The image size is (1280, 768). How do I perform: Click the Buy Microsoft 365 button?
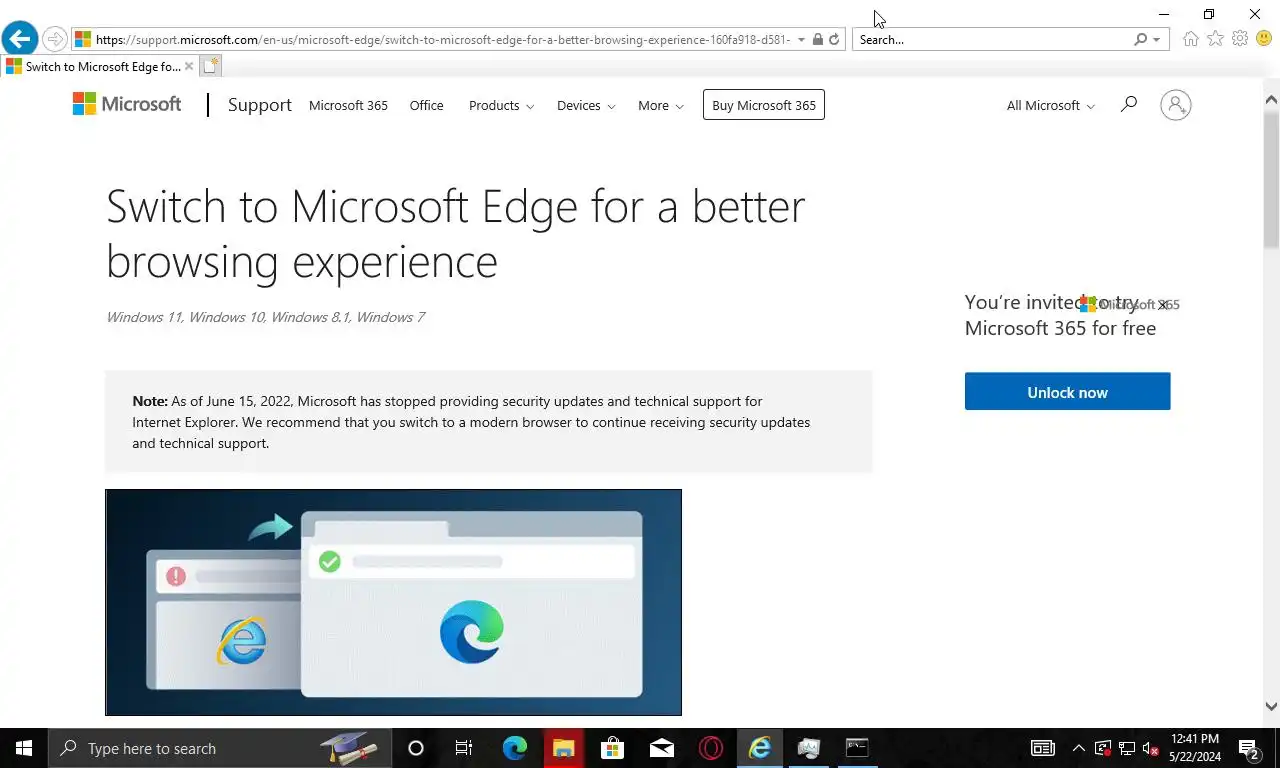pyautogui.click(x=764, y=105)
